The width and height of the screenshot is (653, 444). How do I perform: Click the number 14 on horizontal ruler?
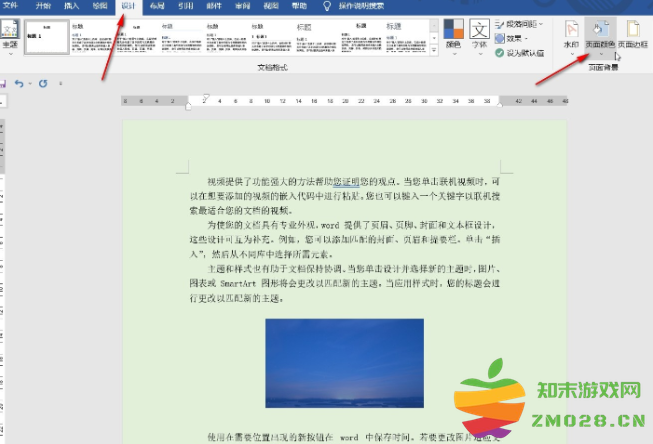pos(298,101)
